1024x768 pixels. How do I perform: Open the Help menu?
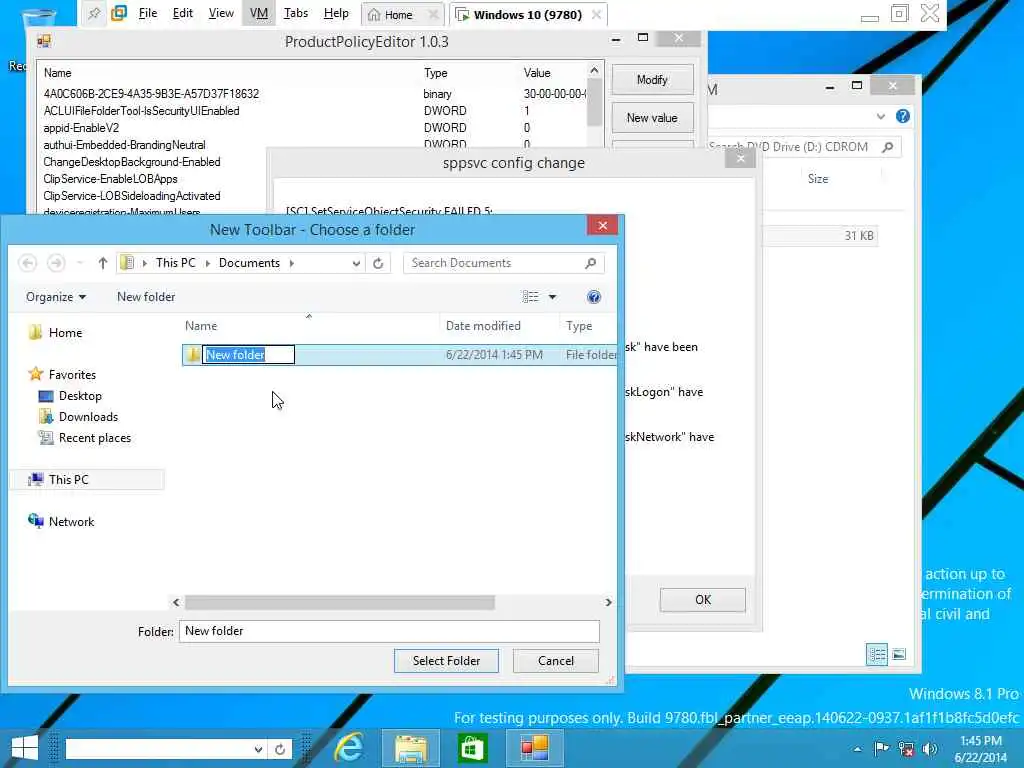(x=336, y=13)
